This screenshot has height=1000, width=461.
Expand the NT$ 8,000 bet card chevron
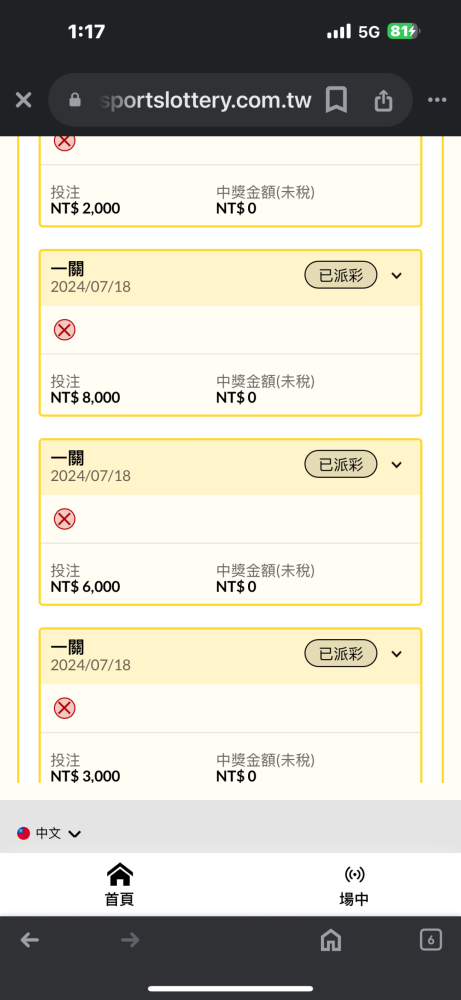[x=397, y=276]
